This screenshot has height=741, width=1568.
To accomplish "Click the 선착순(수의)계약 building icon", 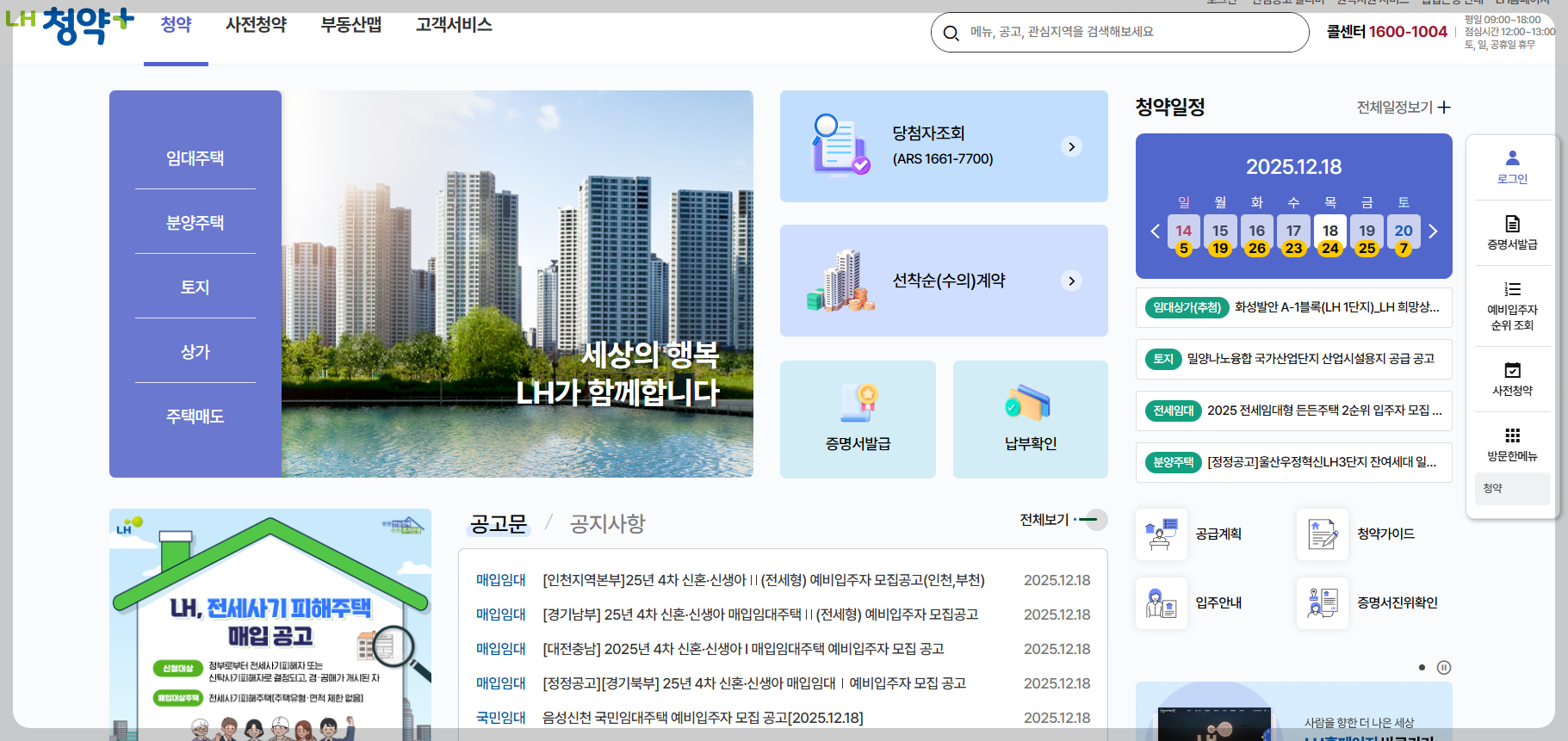I will click(x=840, y=281).
